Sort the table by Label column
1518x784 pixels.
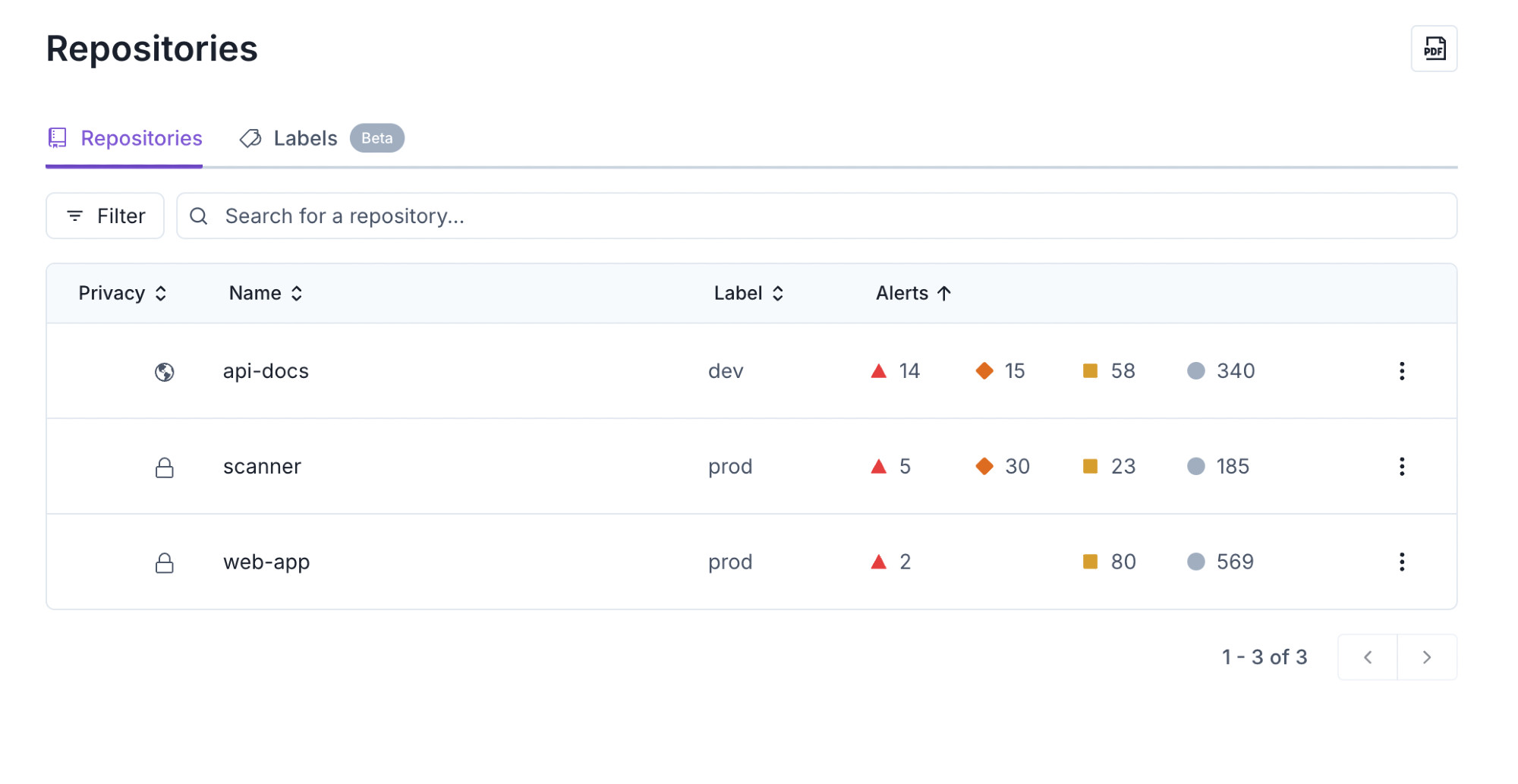point(749,294)
